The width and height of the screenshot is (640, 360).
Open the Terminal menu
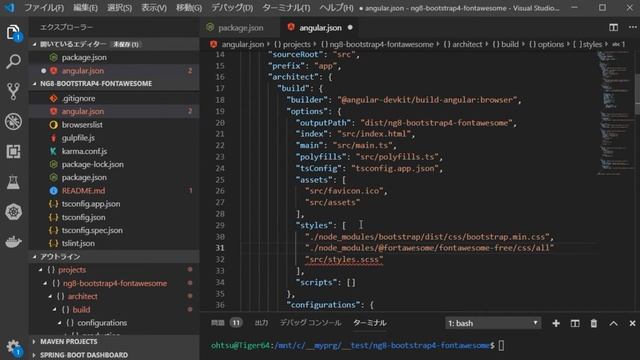286,8
